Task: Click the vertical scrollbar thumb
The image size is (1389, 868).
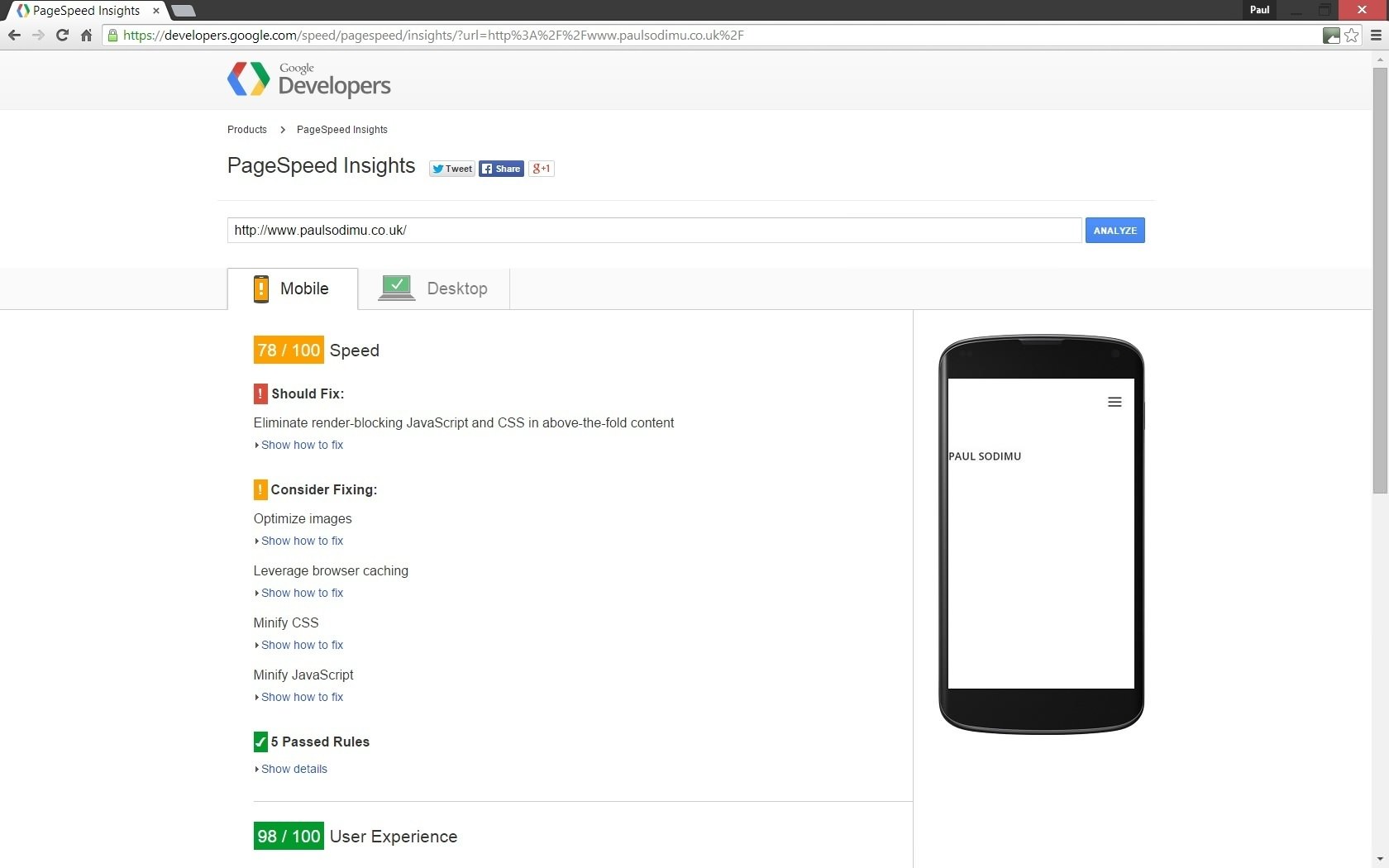Action: (x=1380, y=281)
